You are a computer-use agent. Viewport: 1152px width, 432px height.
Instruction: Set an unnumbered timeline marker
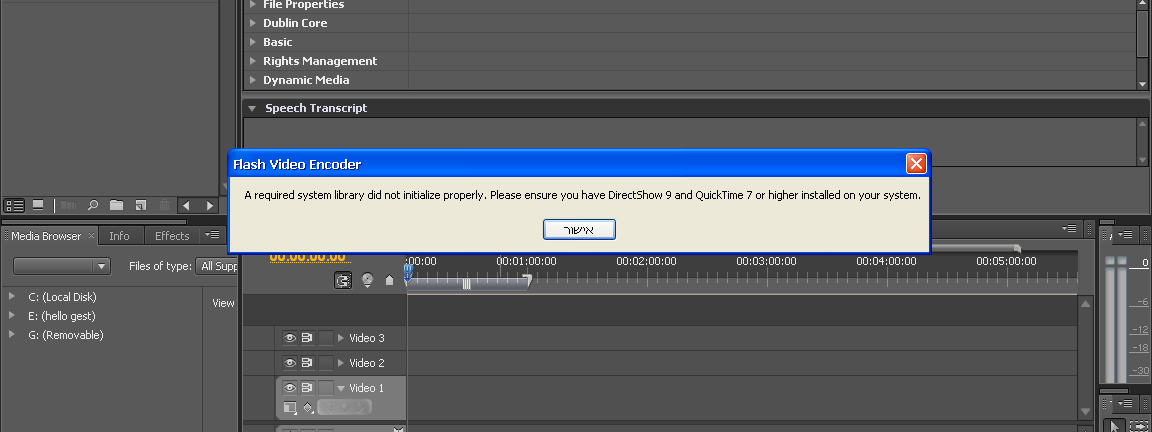point(389,280)
